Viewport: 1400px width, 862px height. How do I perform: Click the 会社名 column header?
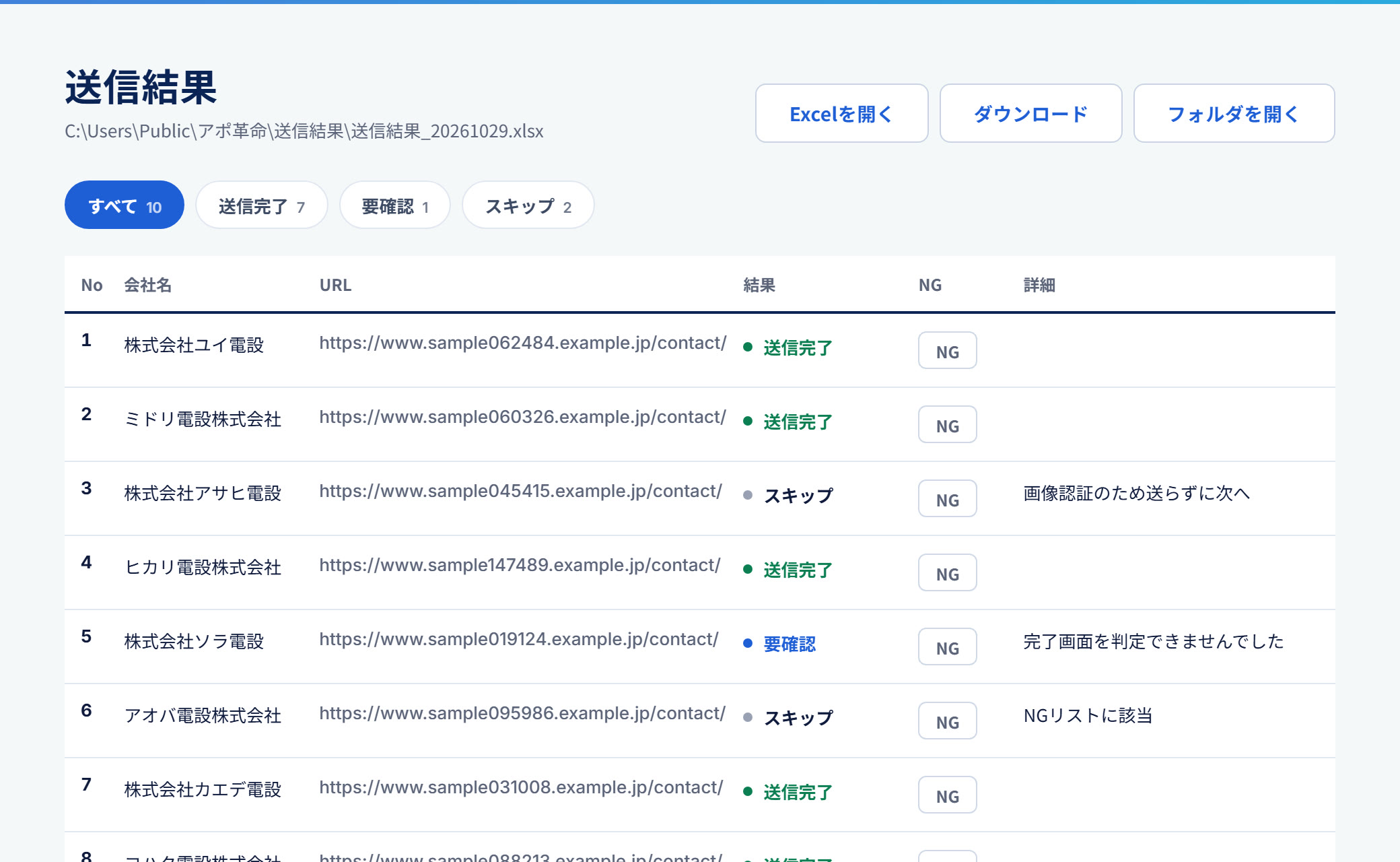(x=148, y=286)
